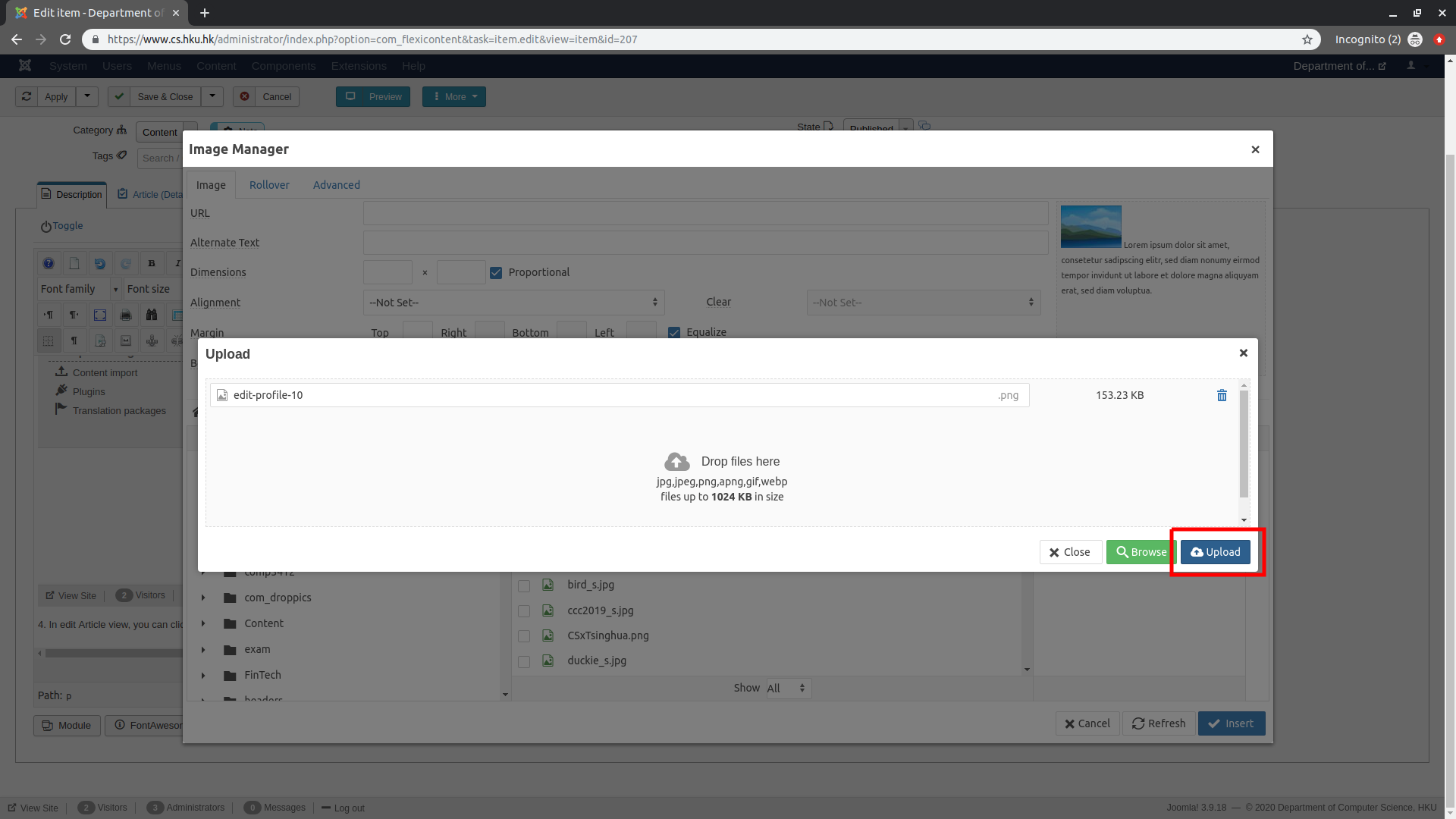This screenshot has width=1456, height=819.
Task: Select the bird_s.jpg file name
Action: [x=591, y=585]
